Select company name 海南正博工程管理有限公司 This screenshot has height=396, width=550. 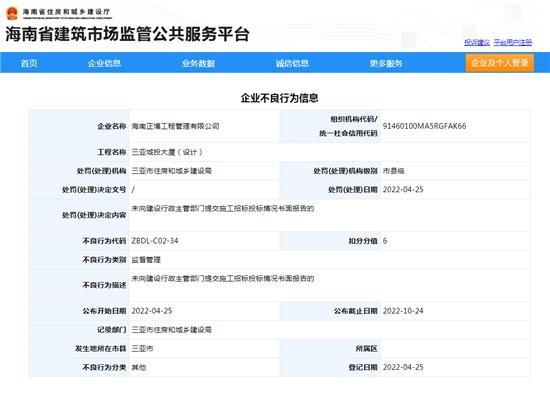pyautogui.click(x=175, y=126)
